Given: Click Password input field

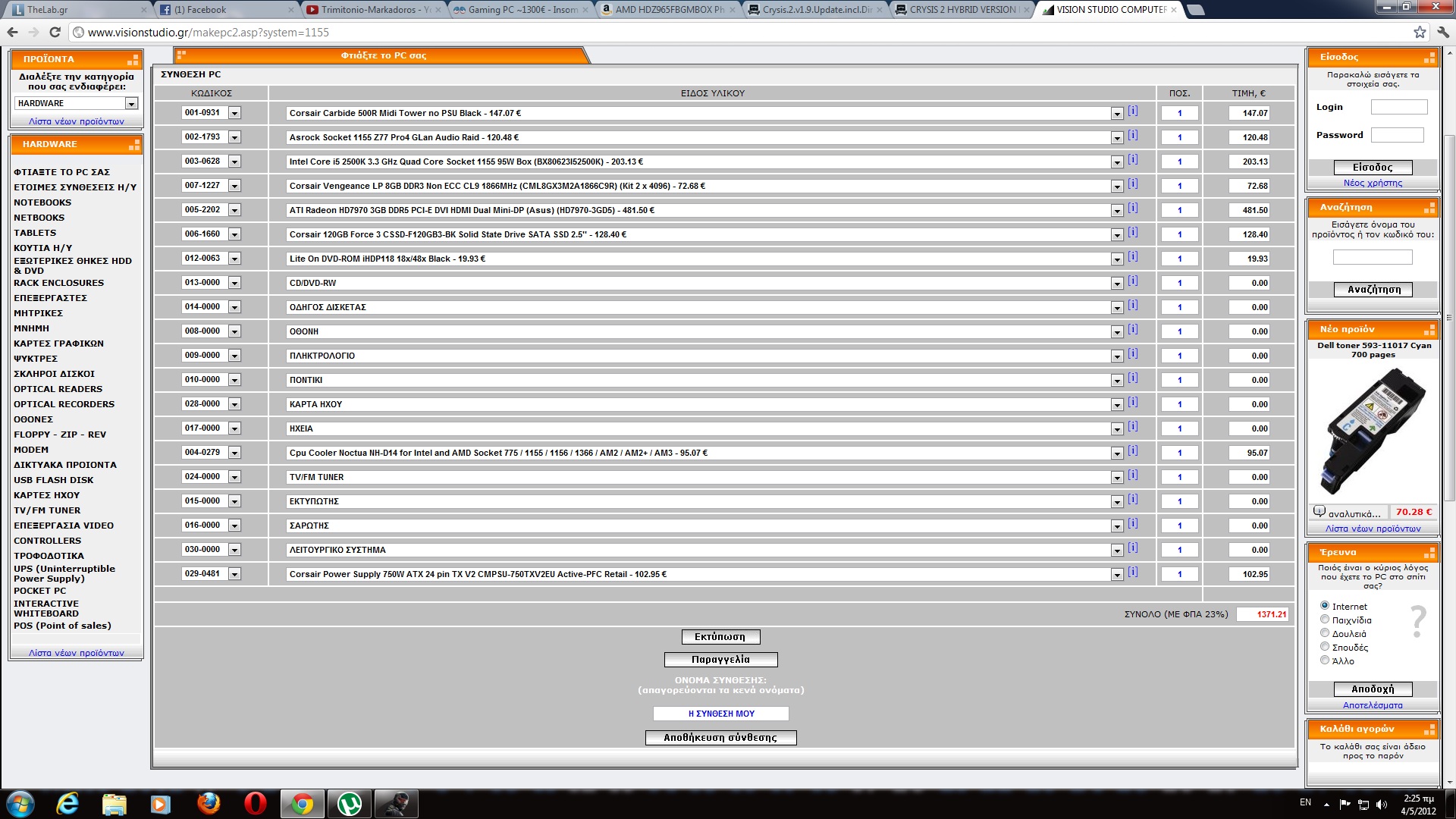Looking at the screenshot, I should tap(1397, 135).
